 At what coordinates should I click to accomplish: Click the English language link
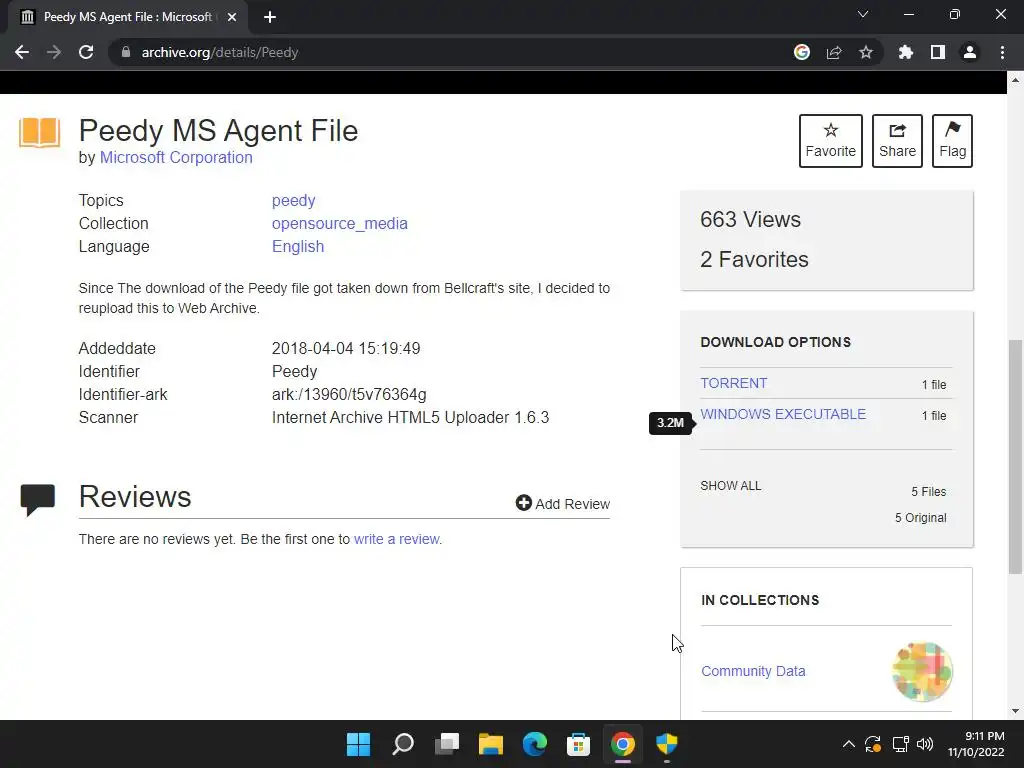coord(298,246)
